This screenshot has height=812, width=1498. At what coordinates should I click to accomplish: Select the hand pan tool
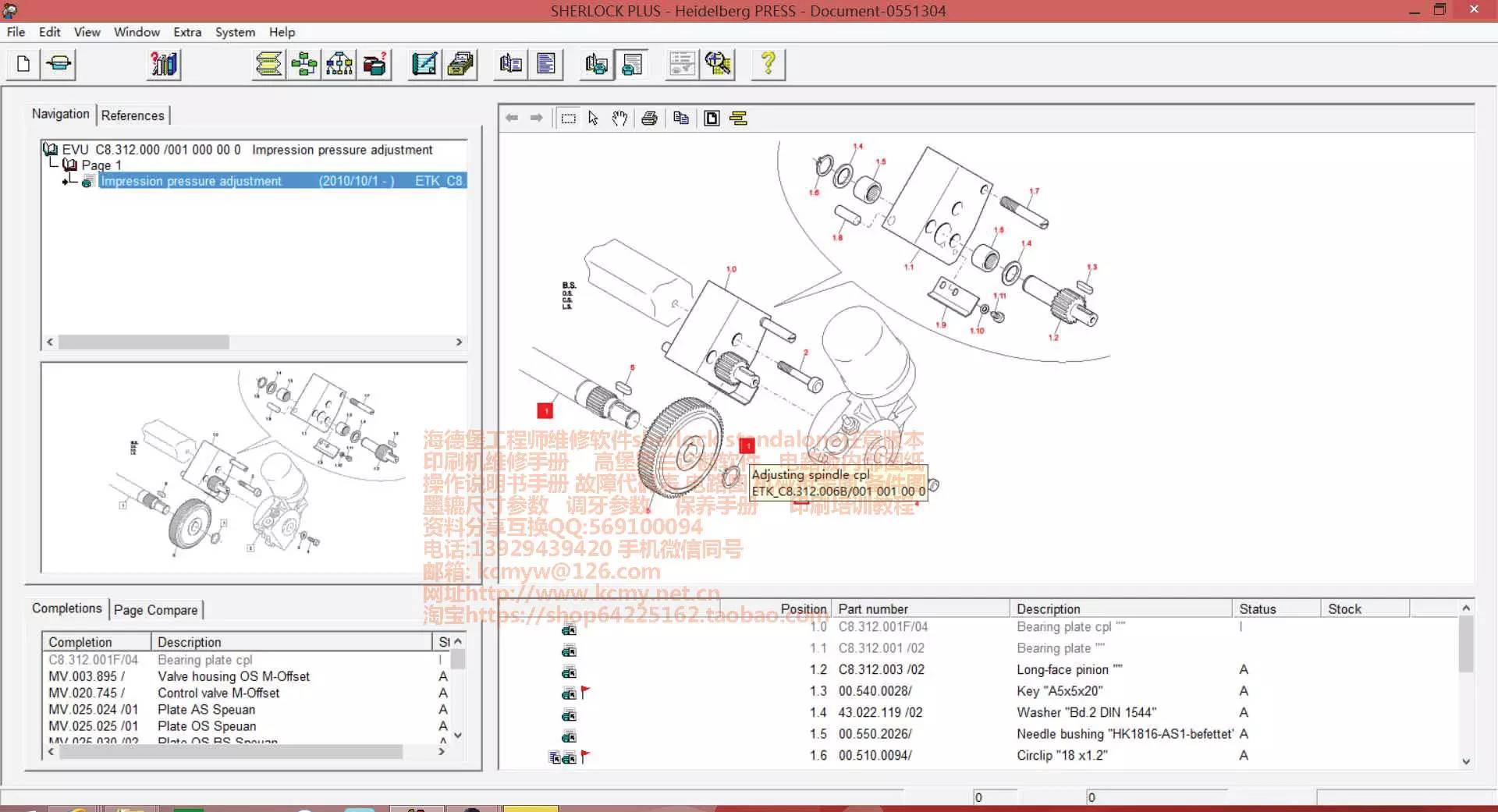[619, 119]
